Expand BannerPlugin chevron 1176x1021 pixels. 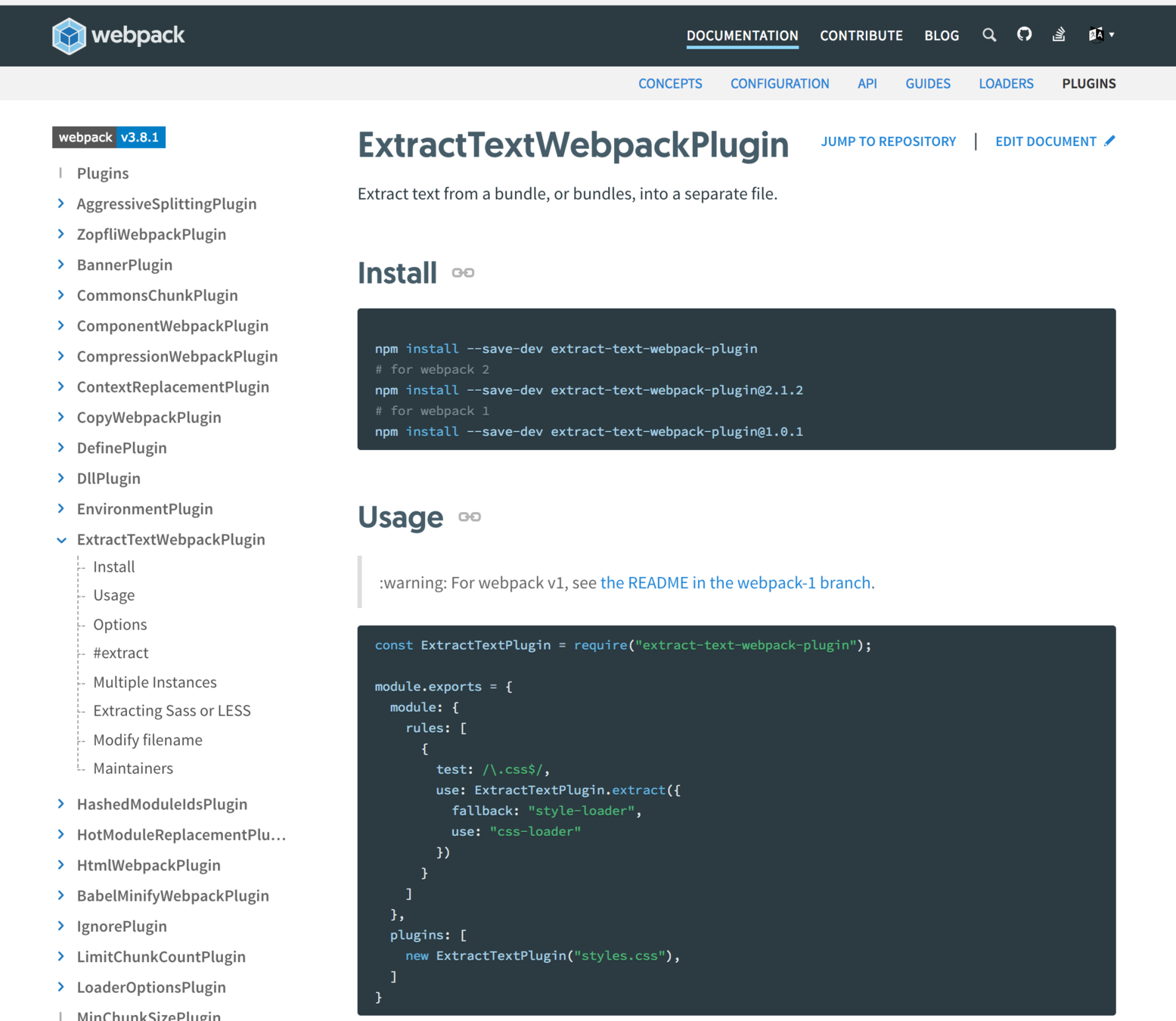[61, 265]
